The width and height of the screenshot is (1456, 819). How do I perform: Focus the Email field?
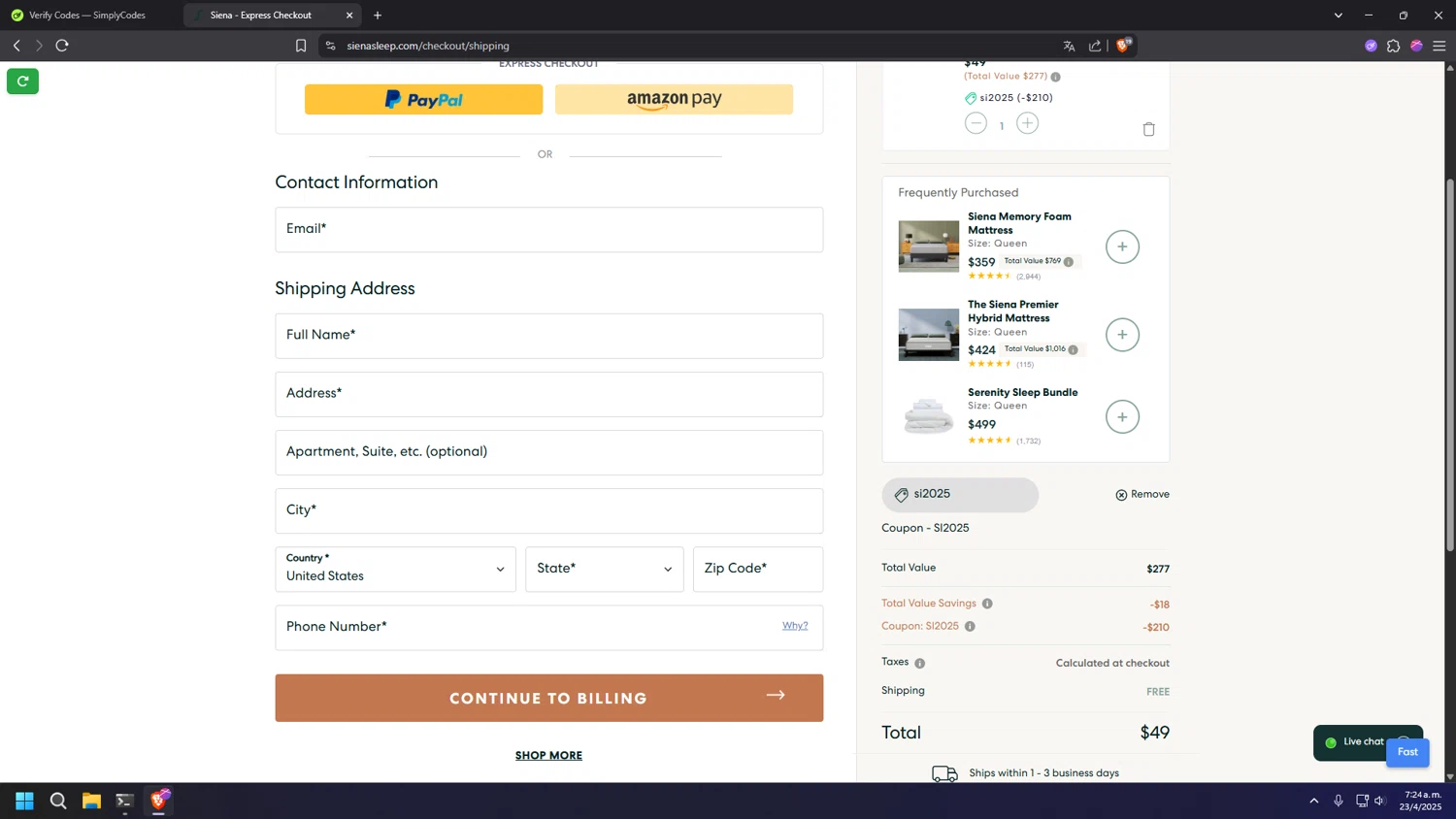tap(548, 230)
